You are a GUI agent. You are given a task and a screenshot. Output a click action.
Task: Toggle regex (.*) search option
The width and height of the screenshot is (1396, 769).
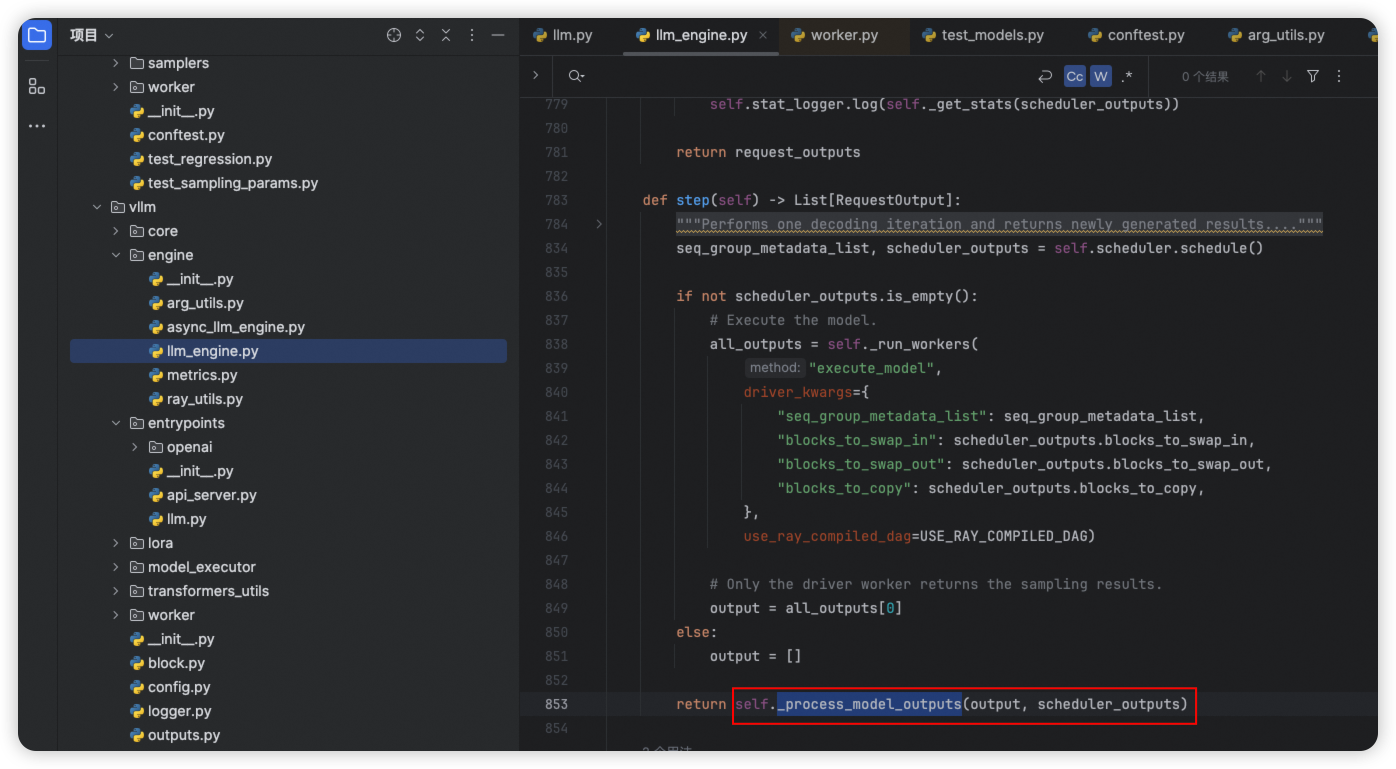(x=1127, y=76)
